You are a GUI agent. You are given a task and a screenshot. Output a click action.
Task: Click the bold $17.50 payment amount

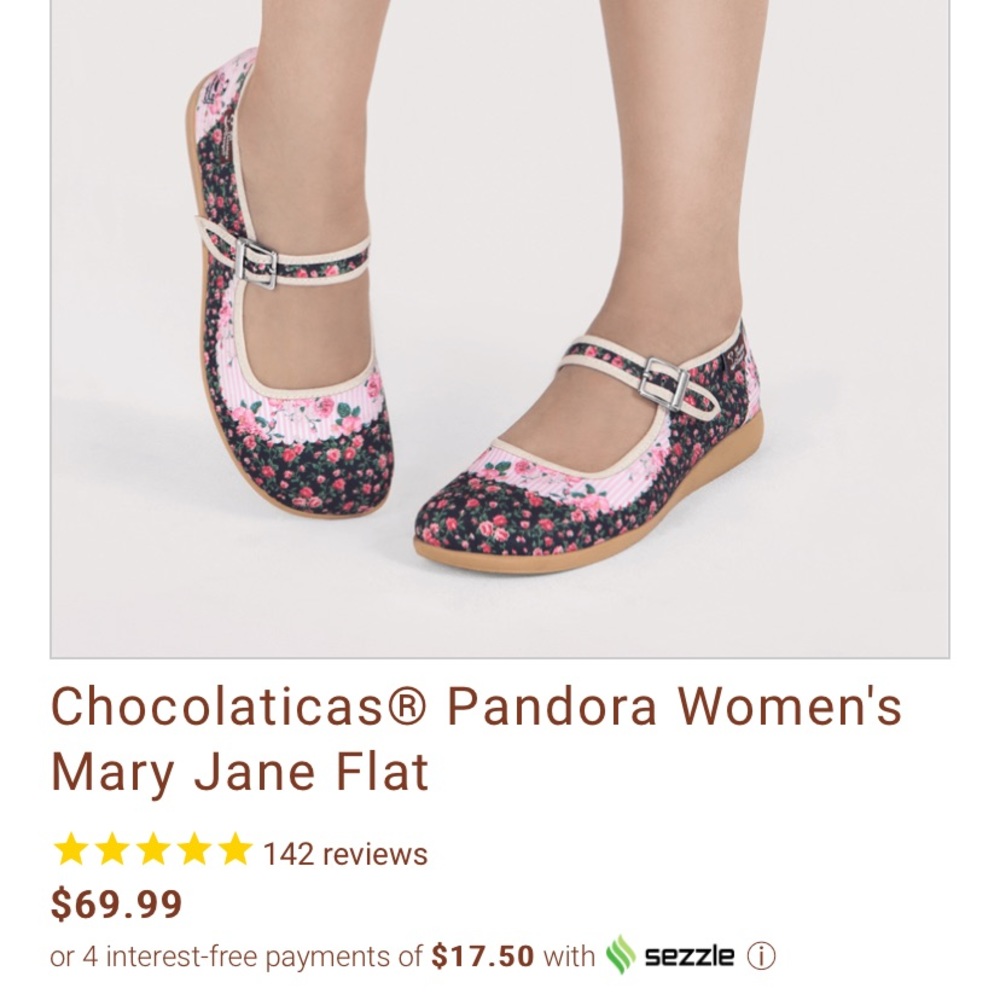point(485,955)
